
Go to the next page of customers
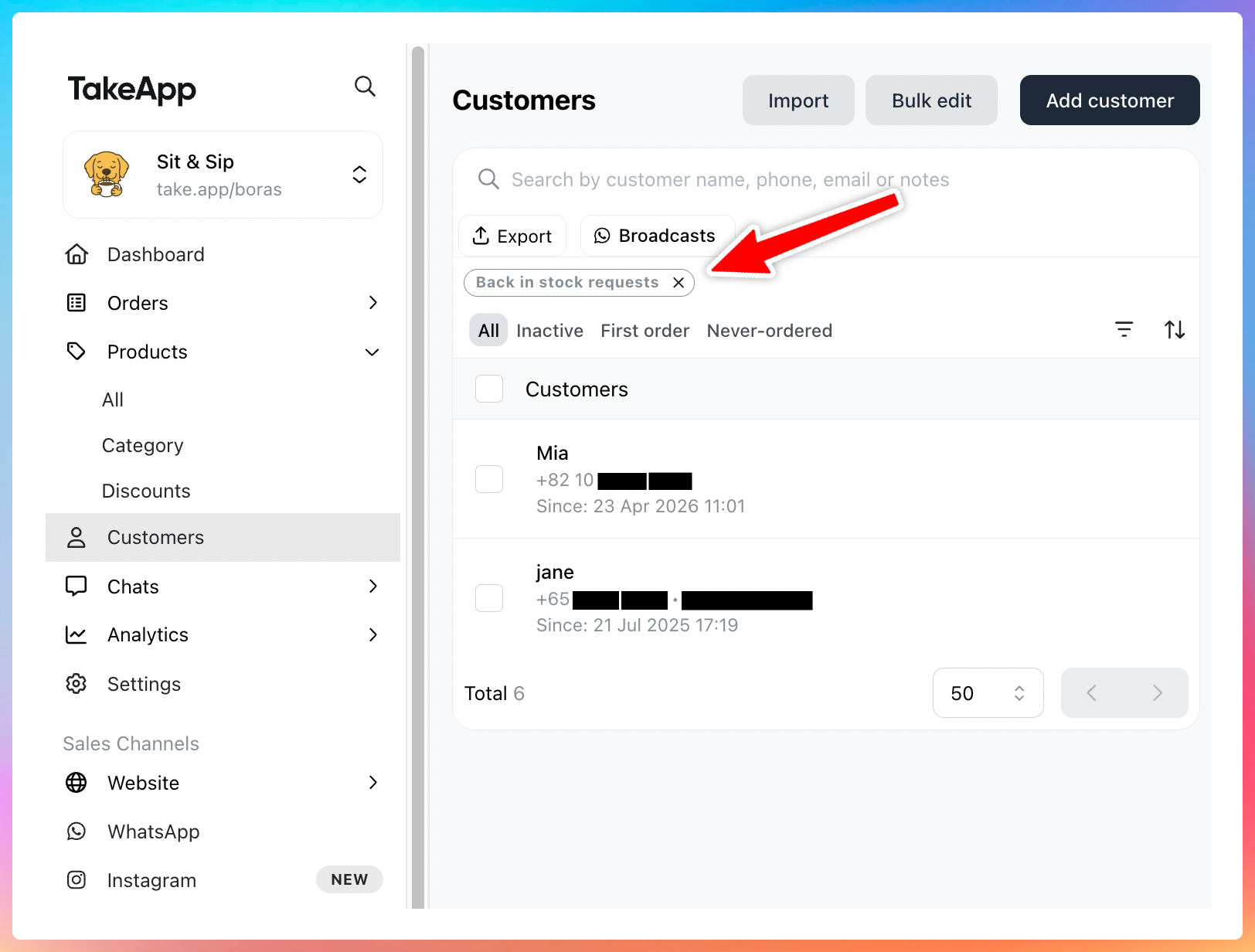(x=1157, y=693)
